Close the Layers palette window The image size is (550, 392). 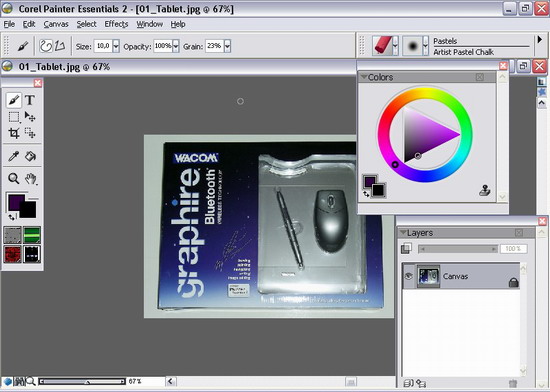click(x=542, y=221)
